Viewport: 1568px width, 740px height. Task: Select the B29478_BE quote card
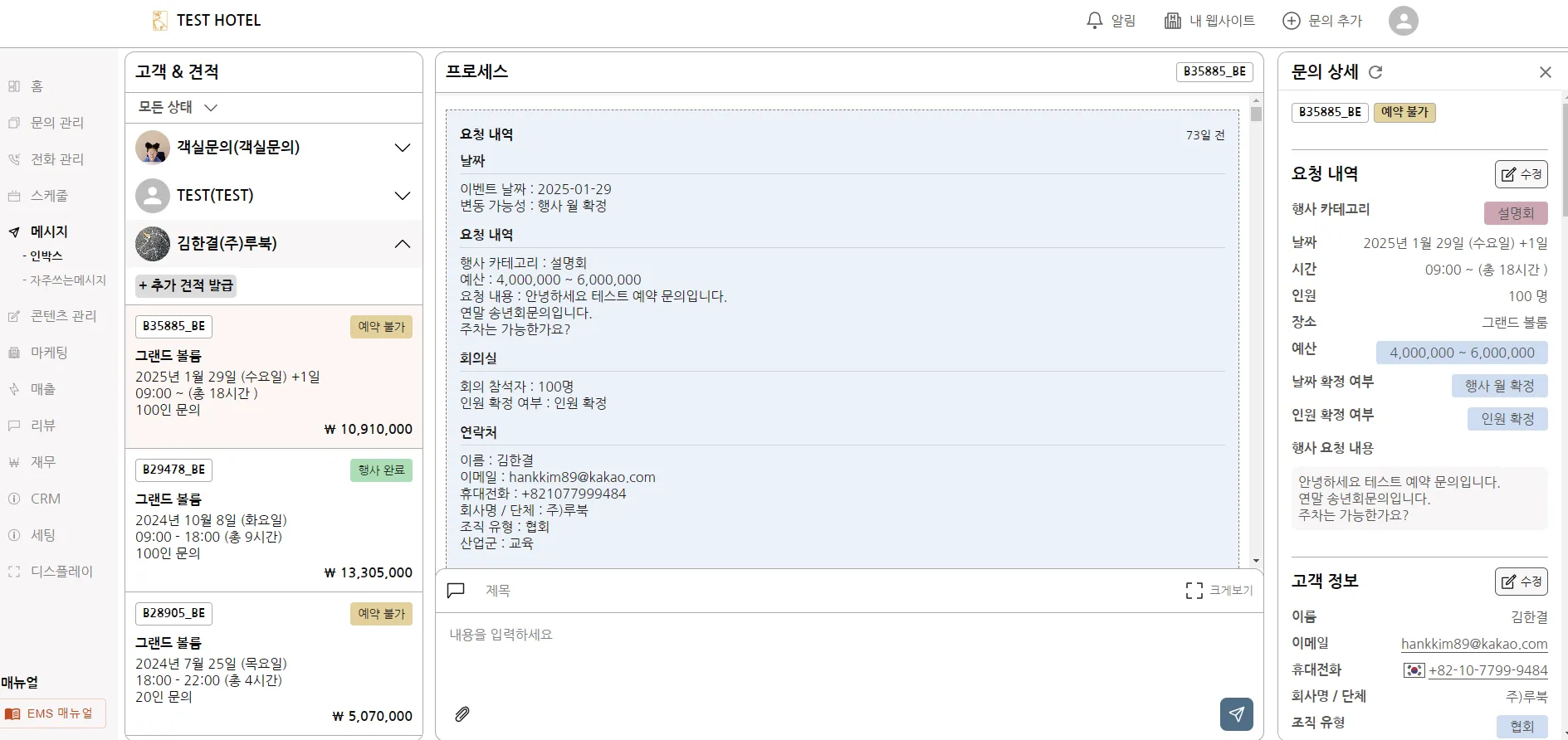[273, 520]
